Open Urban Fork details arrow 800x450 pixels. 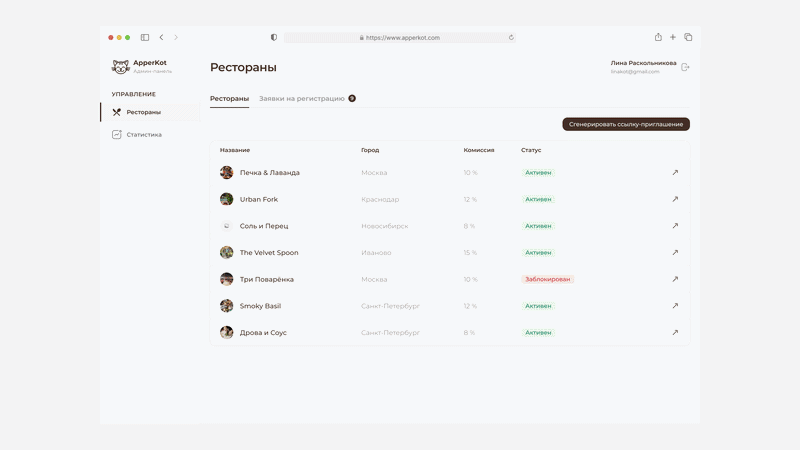point(675,199)
